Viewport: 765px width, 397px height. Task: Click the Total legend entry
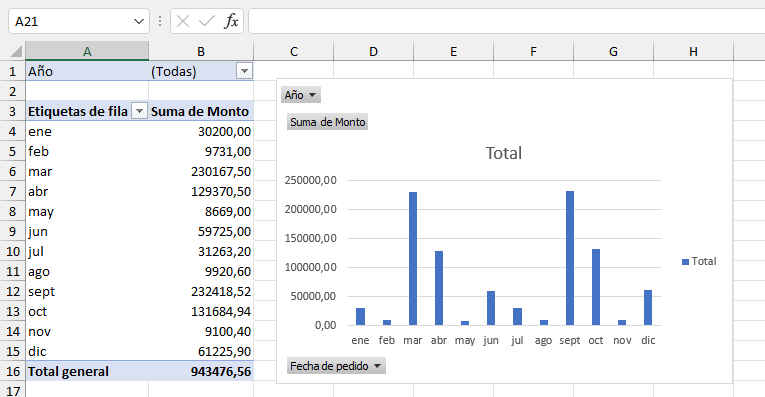coord(699,261)
